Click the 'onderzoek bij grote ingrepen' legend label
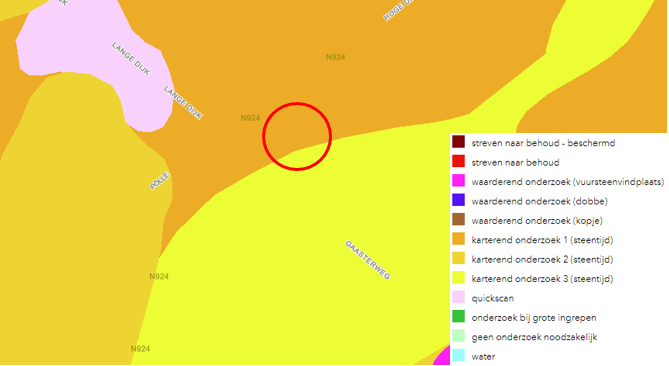This screenshot has width=669, height=366. click(x=534, y=318)
